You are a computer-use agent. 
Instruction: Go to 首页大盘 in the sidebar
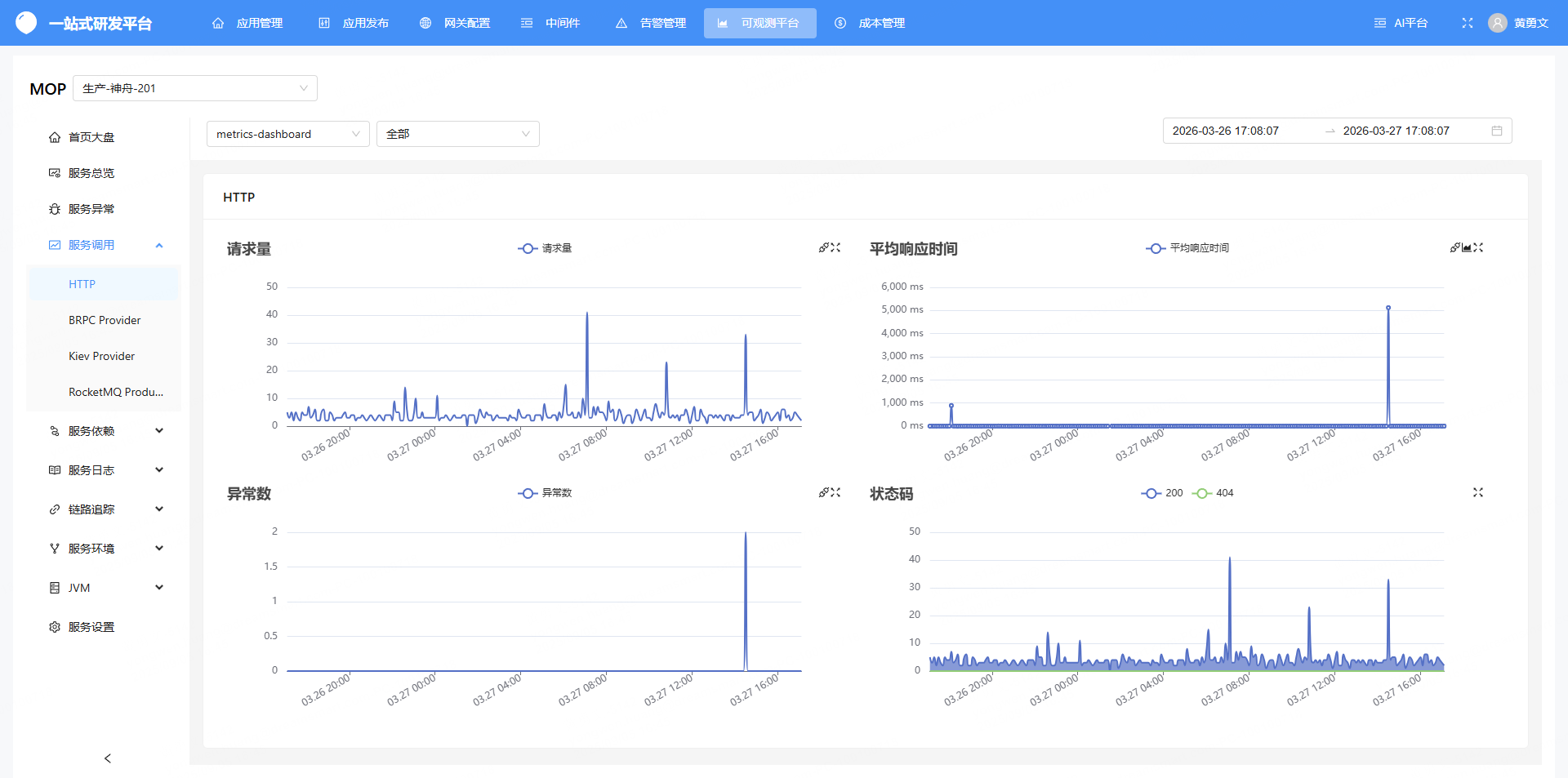91,137
